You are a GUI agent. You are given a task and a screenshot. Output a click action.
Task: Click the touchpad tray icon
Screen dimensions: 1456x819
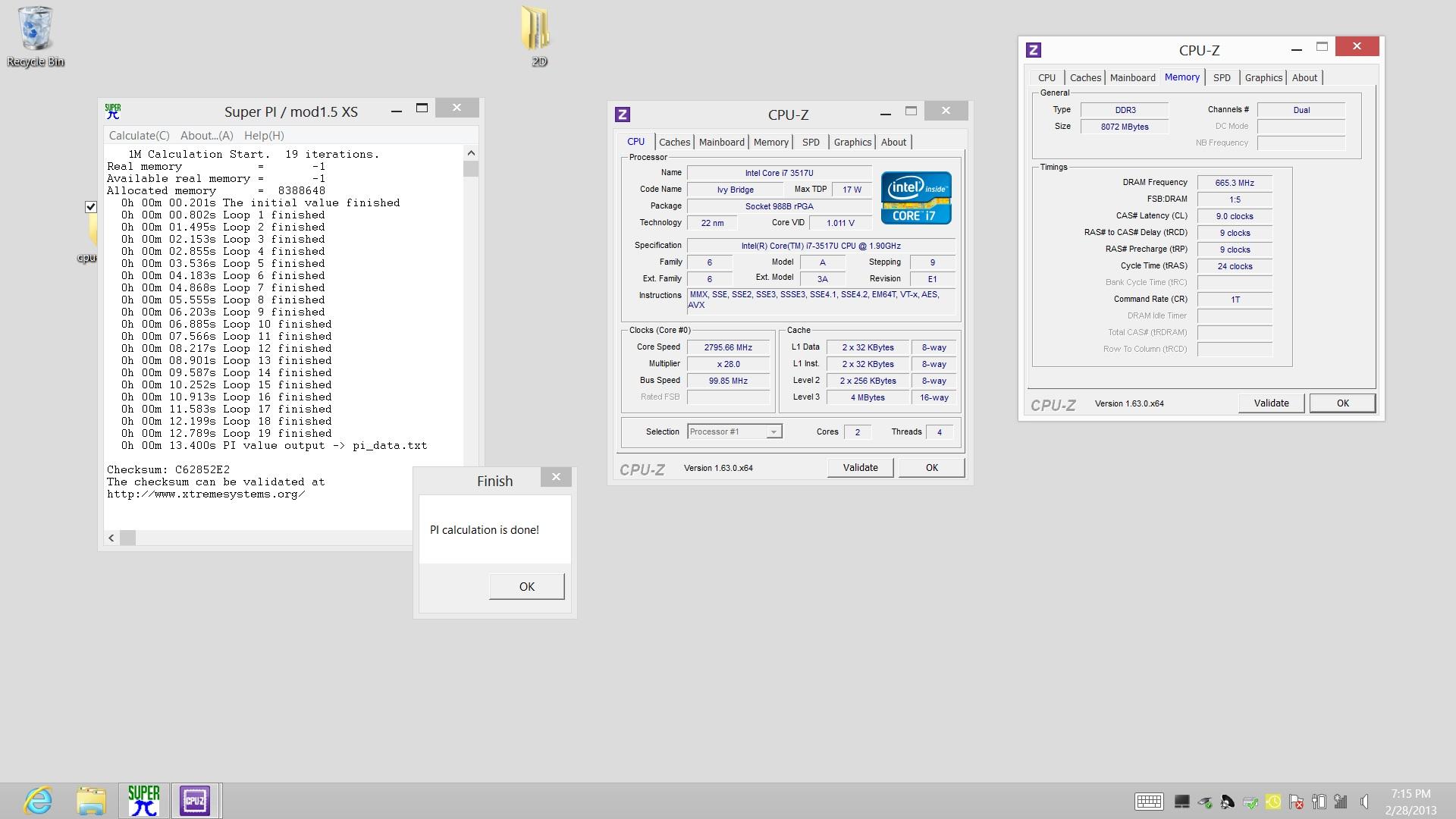coord(1181,802)
